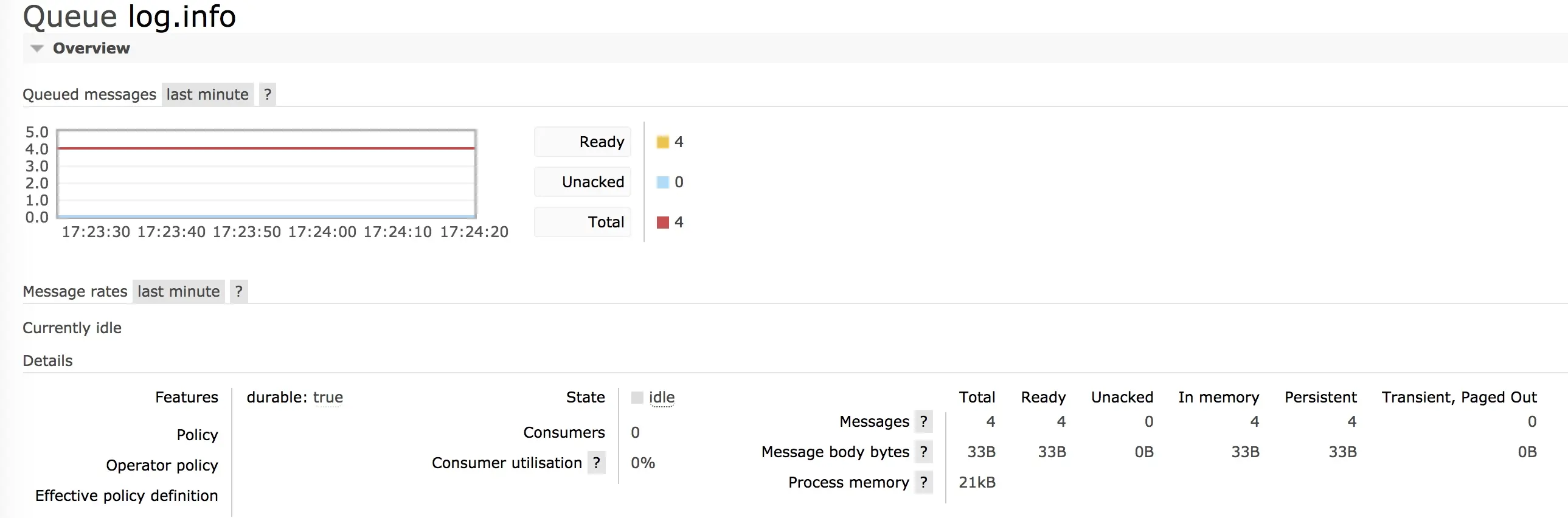The image size is (1568, 518).
Task: Click the grey idle state square
Action: pos(637,398)
